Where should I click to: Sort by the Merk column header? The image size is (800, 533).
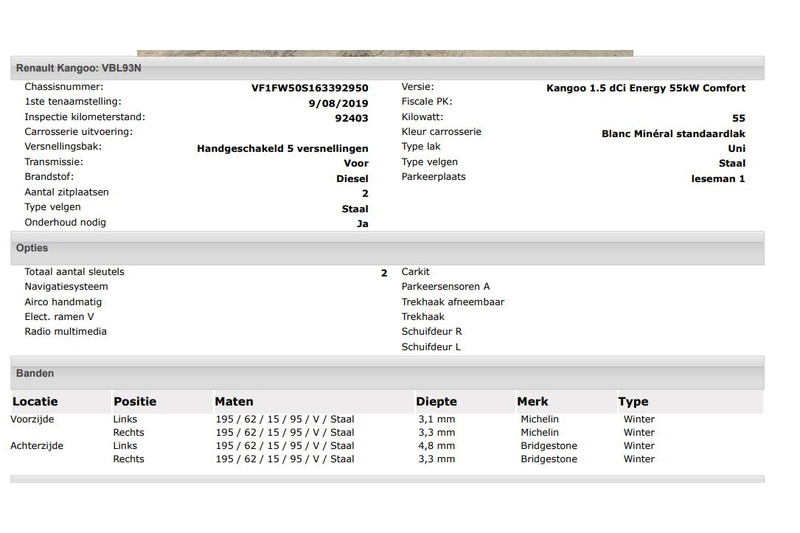click(x=532, y=402)
